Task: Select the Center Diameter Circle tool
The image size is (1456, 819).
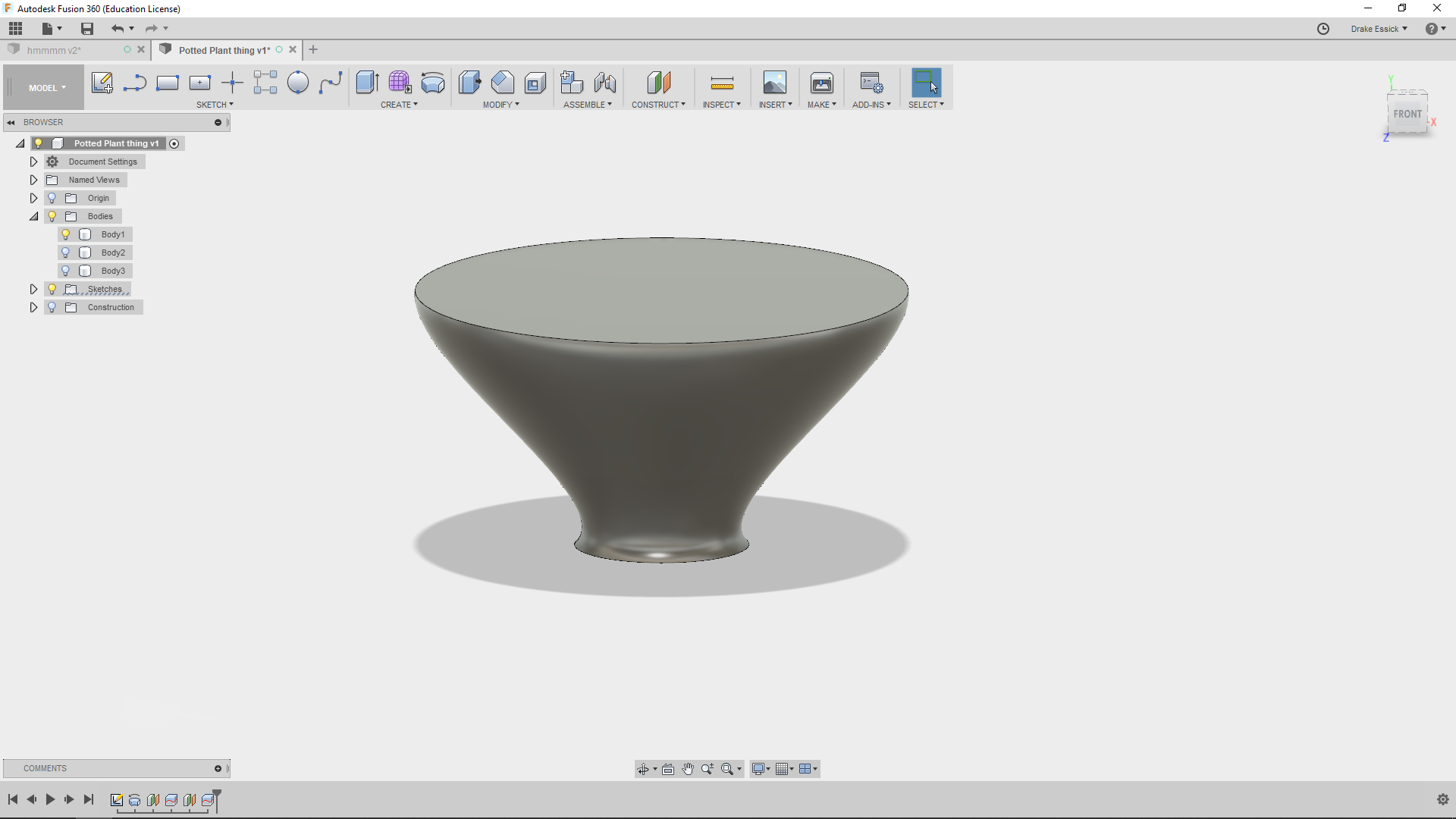Action: tap(297, 83)
